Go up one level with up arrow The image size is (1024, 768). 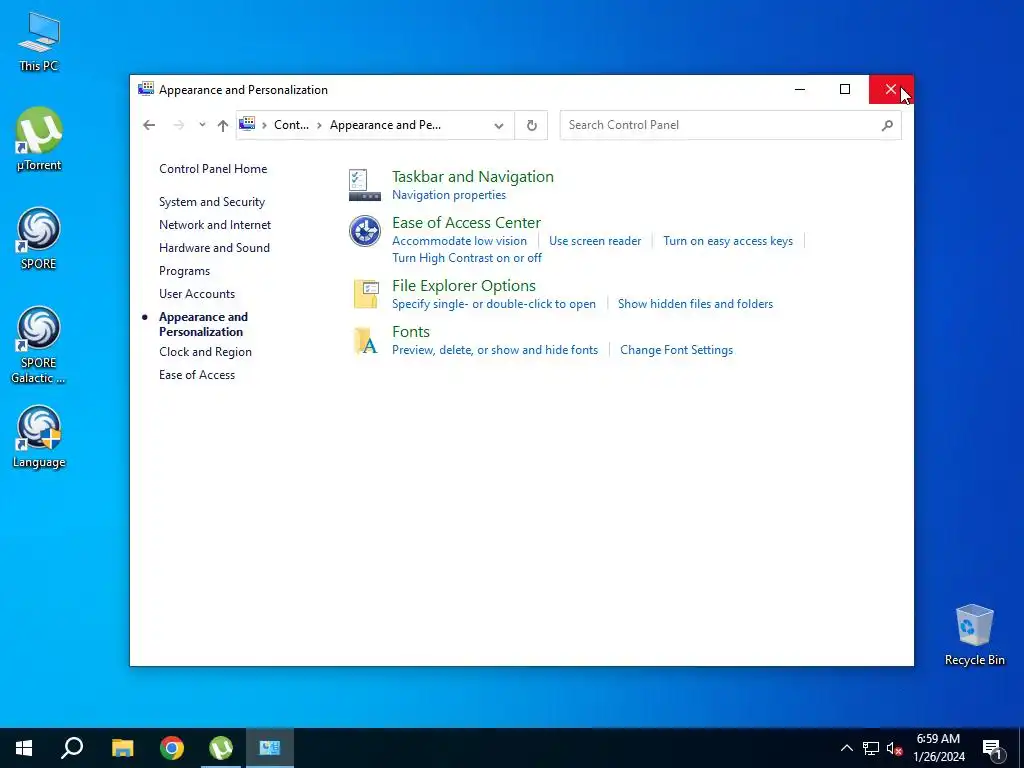click(223, 125)
